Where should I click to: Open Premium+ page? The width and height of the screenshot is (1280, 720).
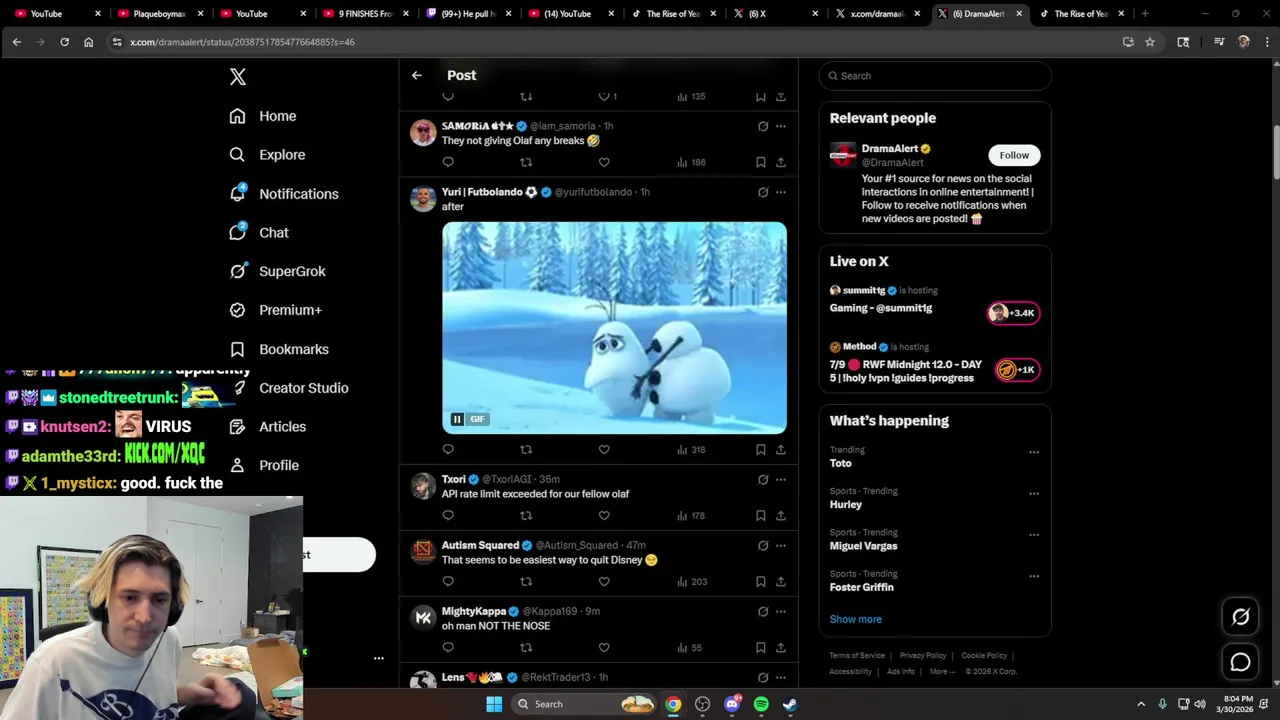click(x=276, y=310)
